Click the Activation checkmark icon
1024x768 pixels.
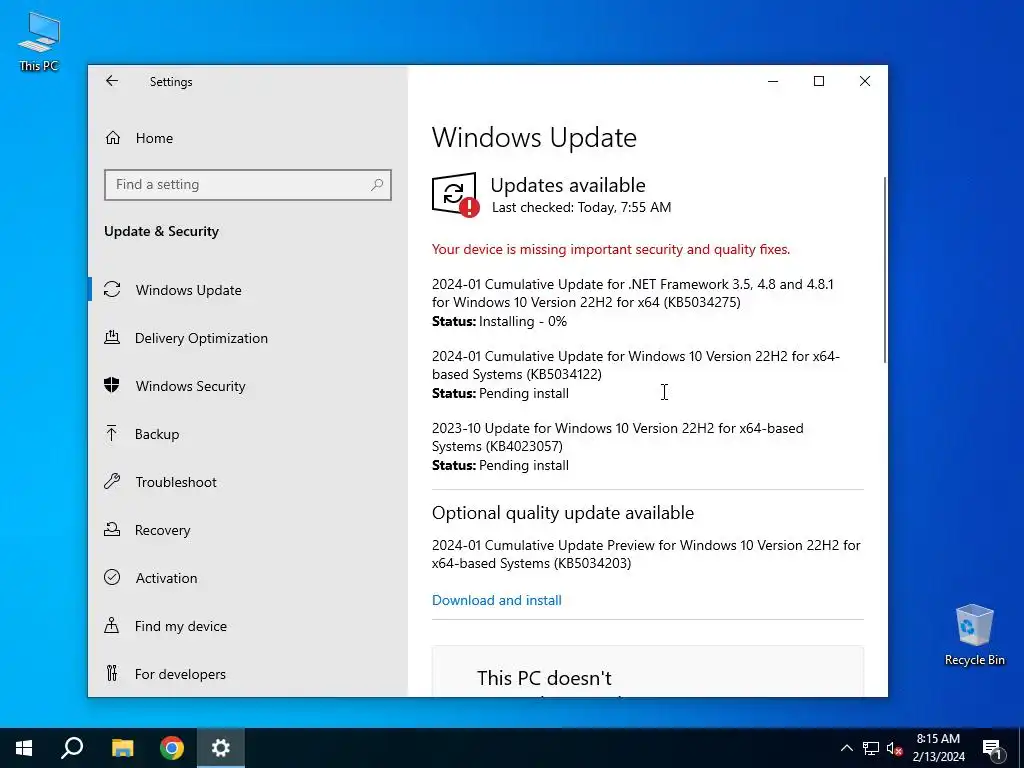(112, 577)
